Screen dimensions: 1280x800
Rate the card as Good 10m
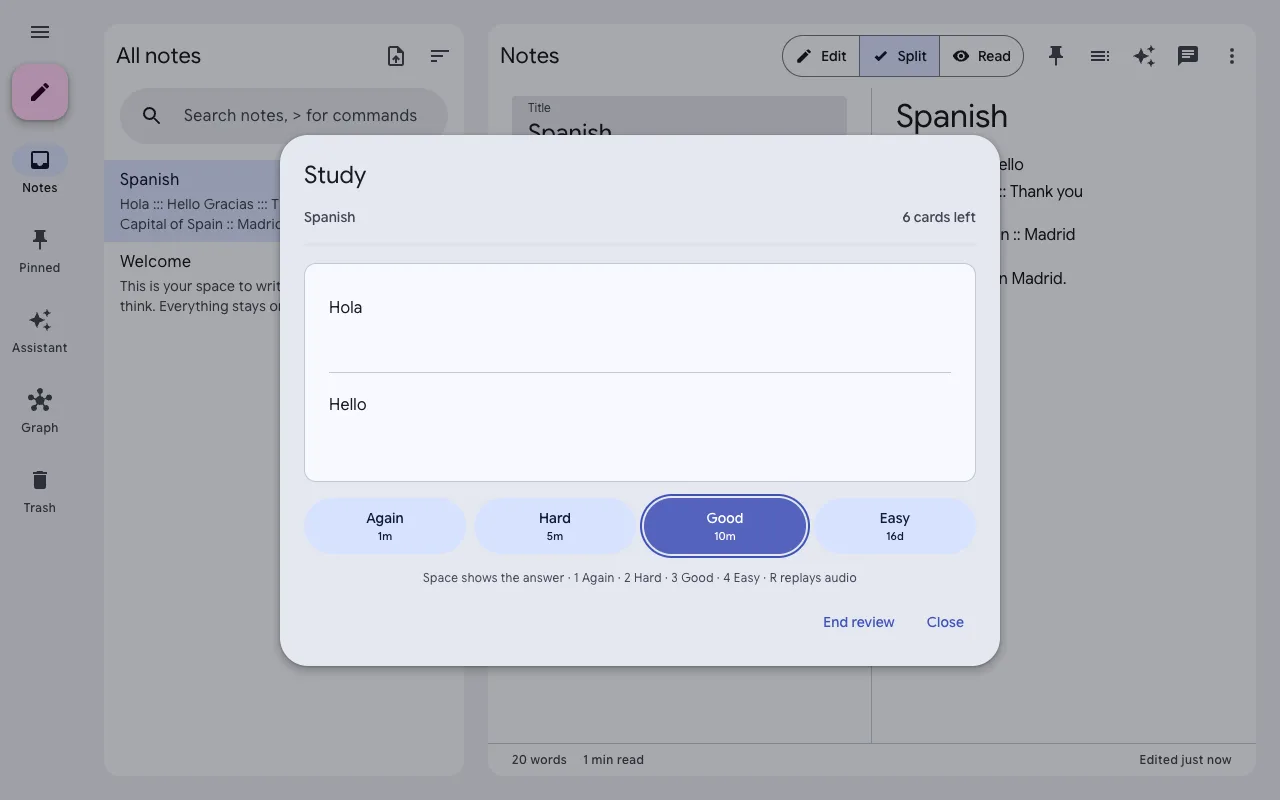[725, 526]
